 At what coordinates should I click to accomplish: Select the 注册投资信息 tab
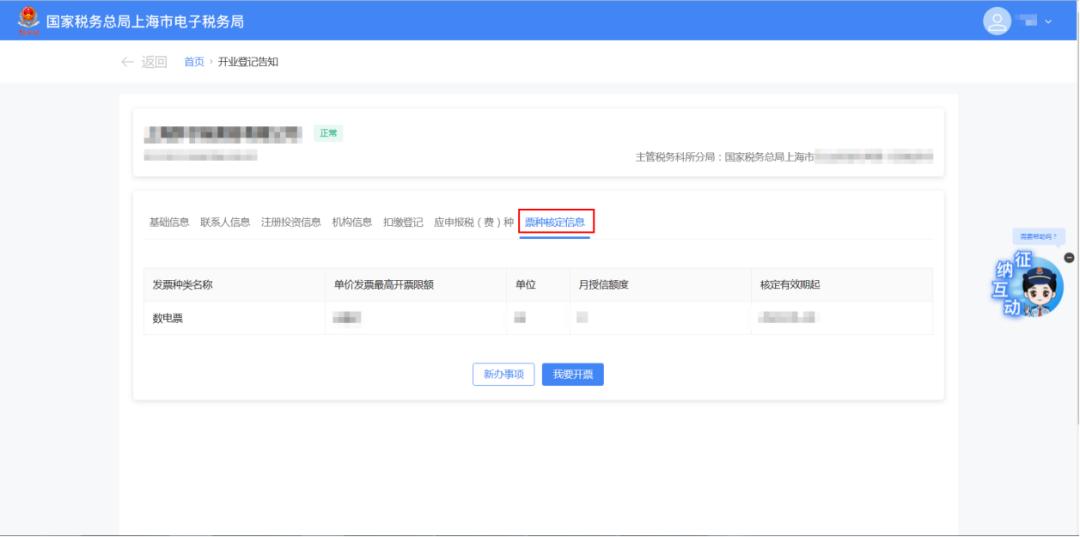click(291, 222)
